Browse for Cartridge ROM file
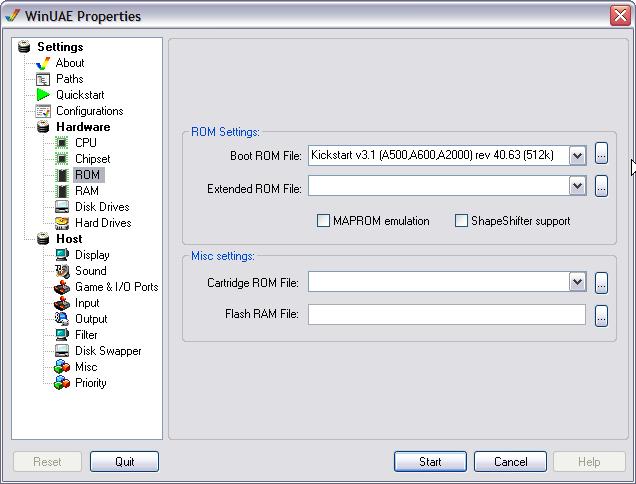 point(601,283)
